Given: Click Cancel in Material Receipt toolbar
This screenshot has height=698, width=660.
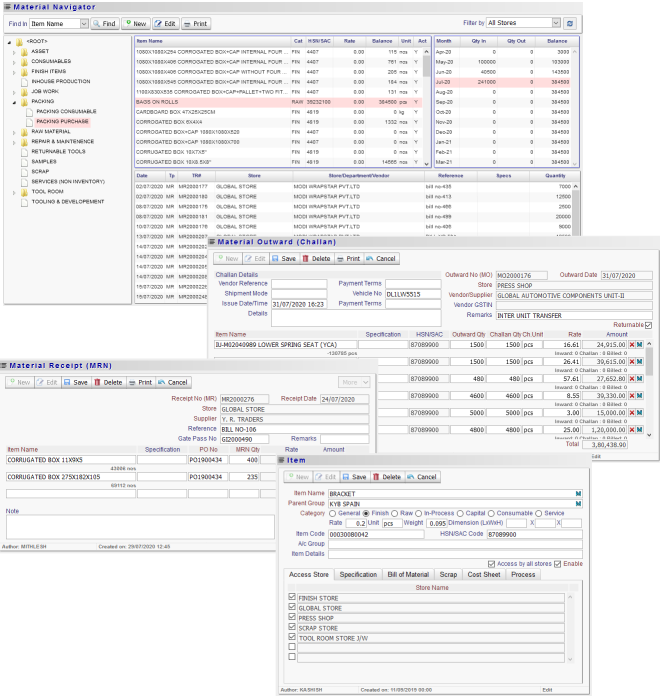Looking at the screenshot, I should [x=172, y=382].
